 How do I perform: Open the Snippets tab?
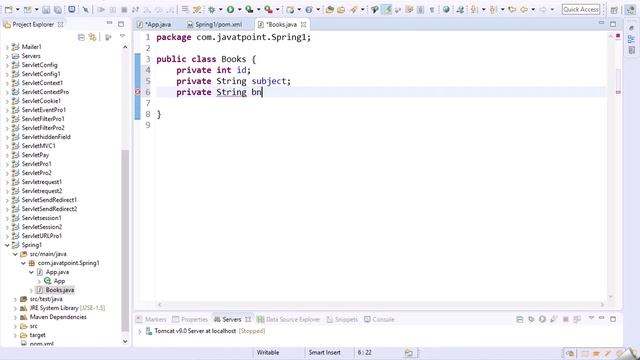coord(342,319)
